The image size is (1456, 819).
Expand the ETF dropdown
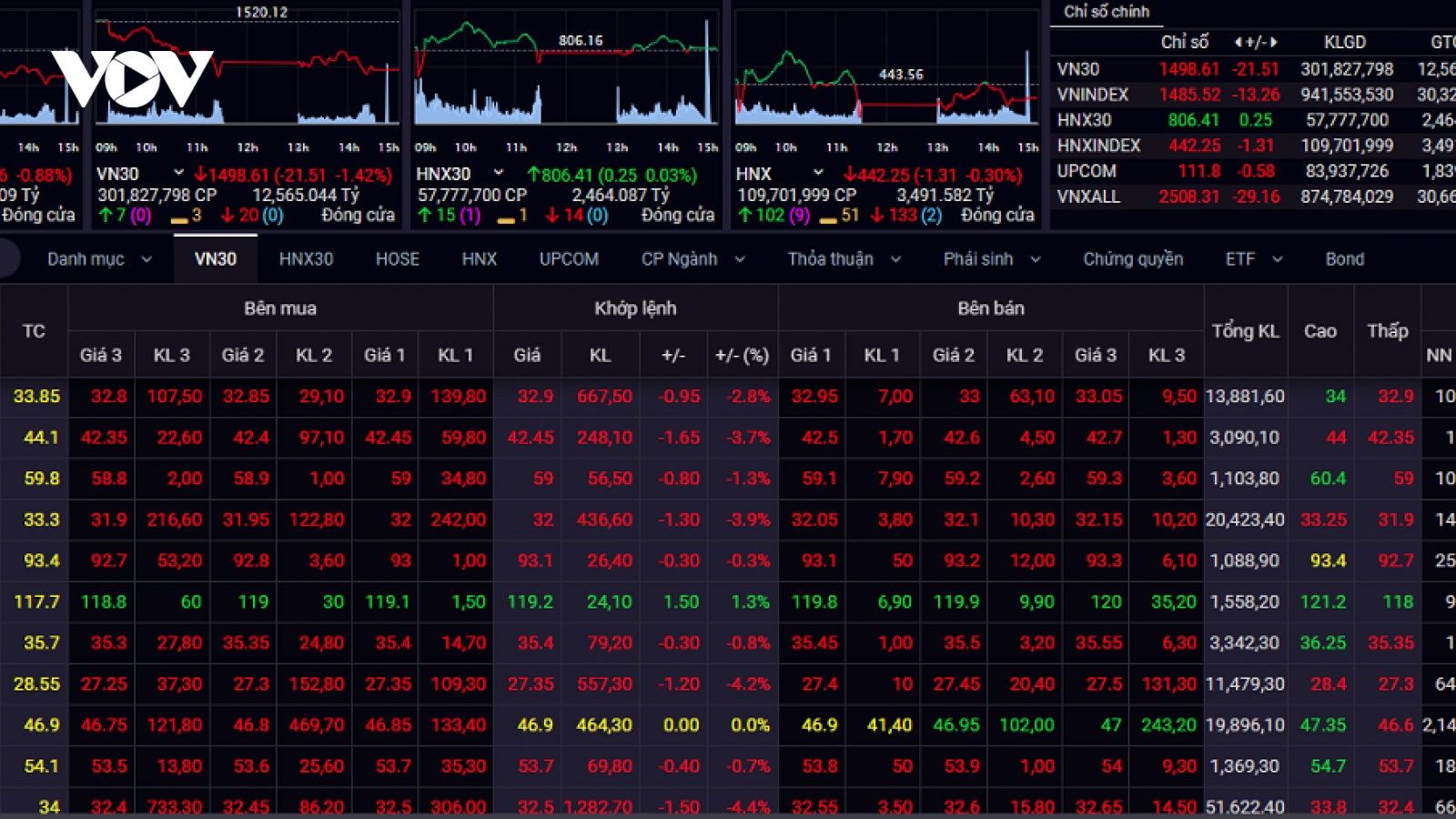pos(1278,259)
